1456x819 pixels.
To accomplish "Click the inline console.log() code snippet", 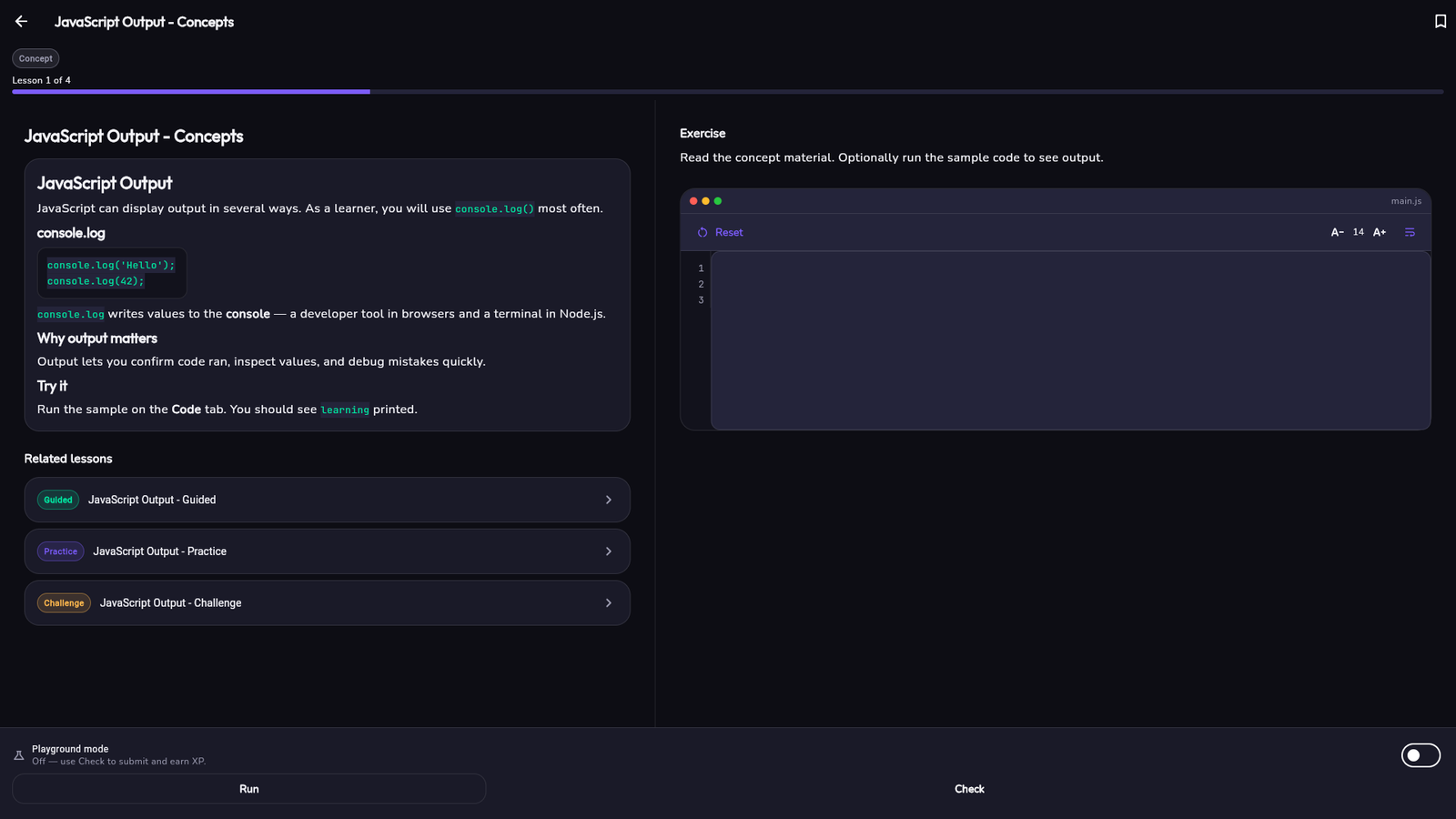I will tap(494, 209).
